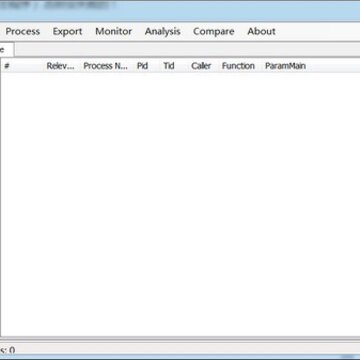Click the status bar count text
The height and width of the screenshot is (360, 360).
pos(8,350)
